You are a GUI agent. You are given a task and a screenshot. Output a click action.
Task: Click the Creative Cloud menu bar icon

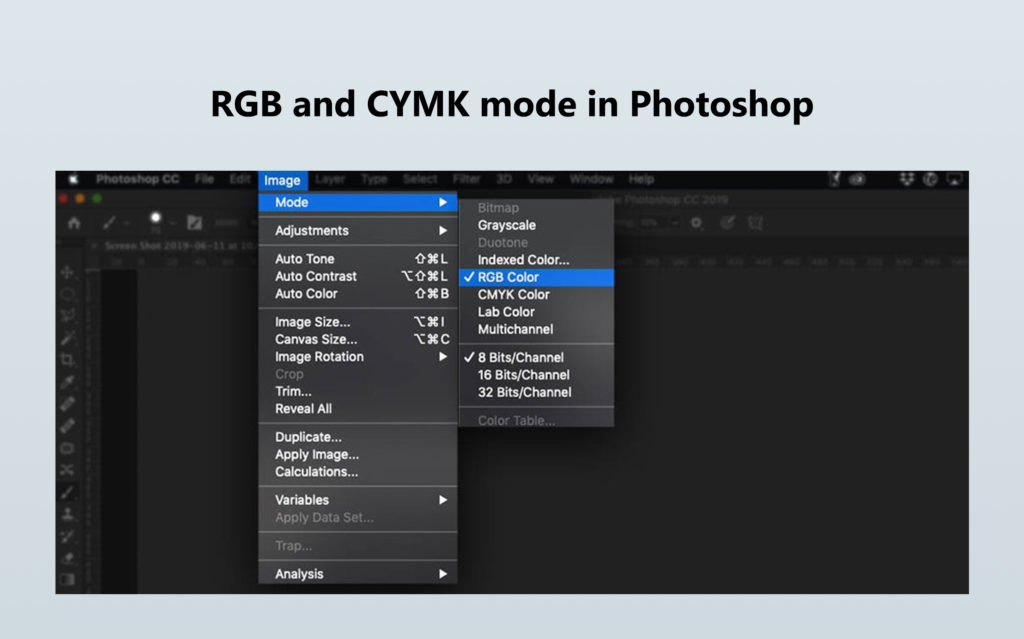pos(857,179)
